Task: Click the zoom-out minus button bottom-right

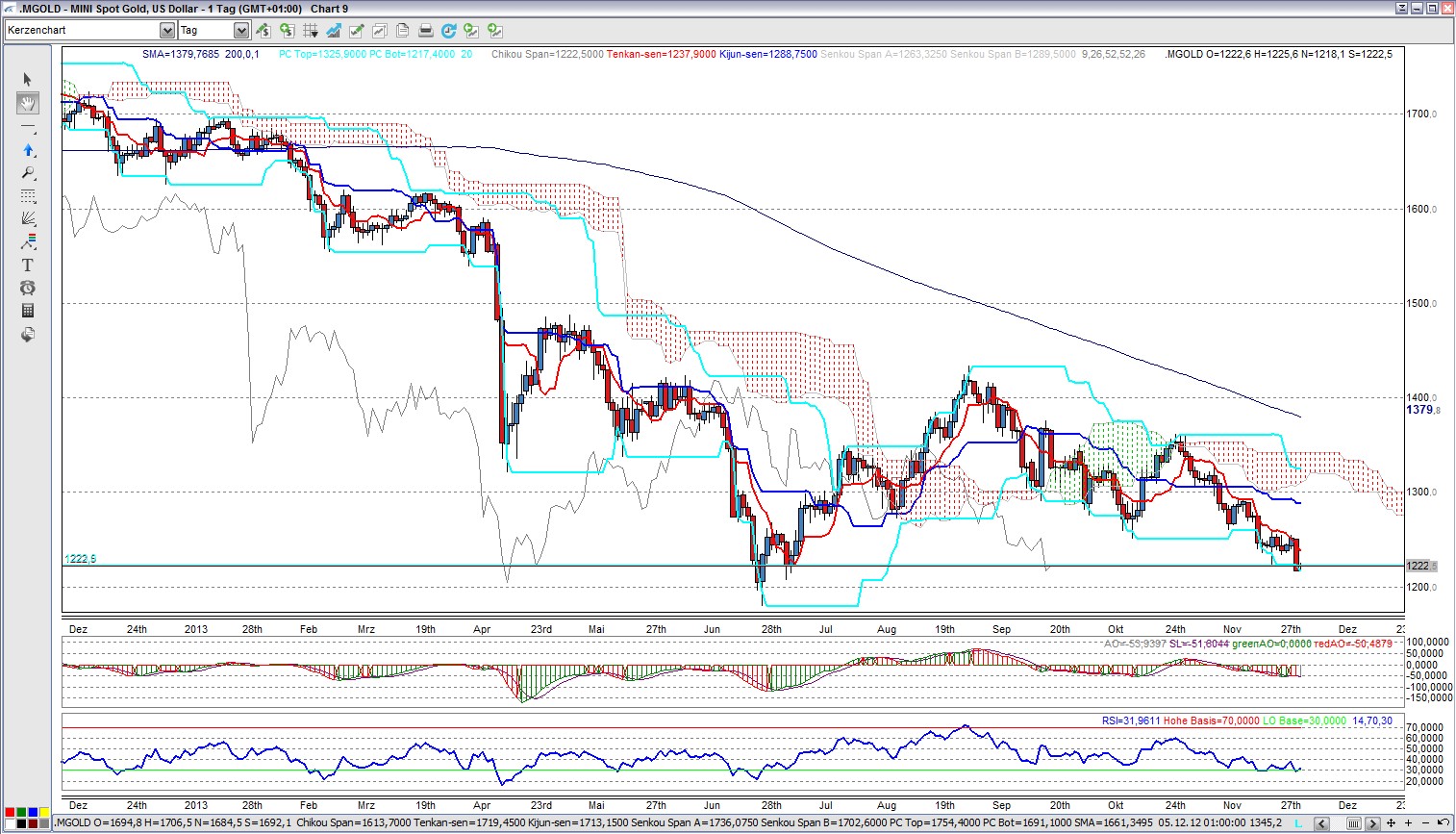Action: [1424, 823]
